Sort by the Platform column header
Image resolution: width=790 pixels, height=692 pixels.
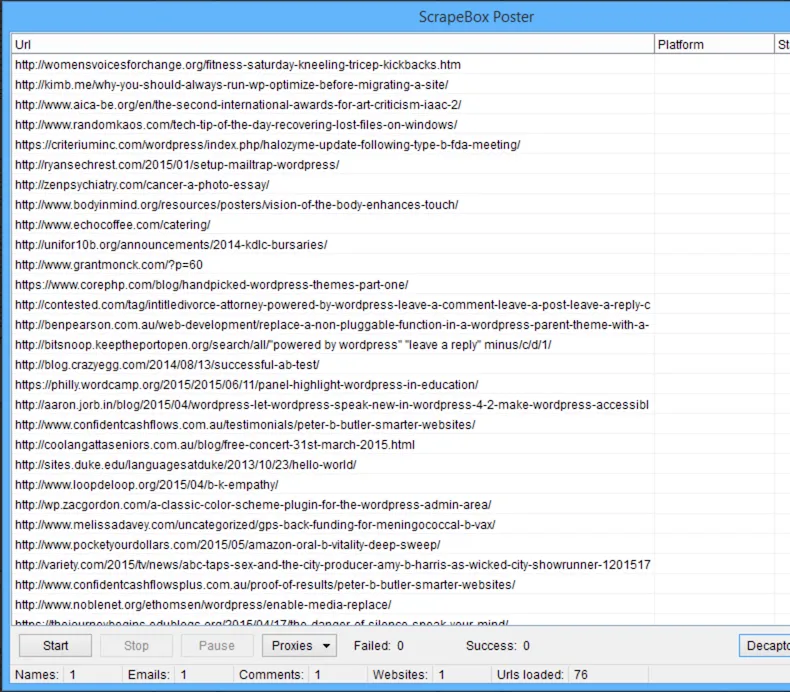point(714,44)
